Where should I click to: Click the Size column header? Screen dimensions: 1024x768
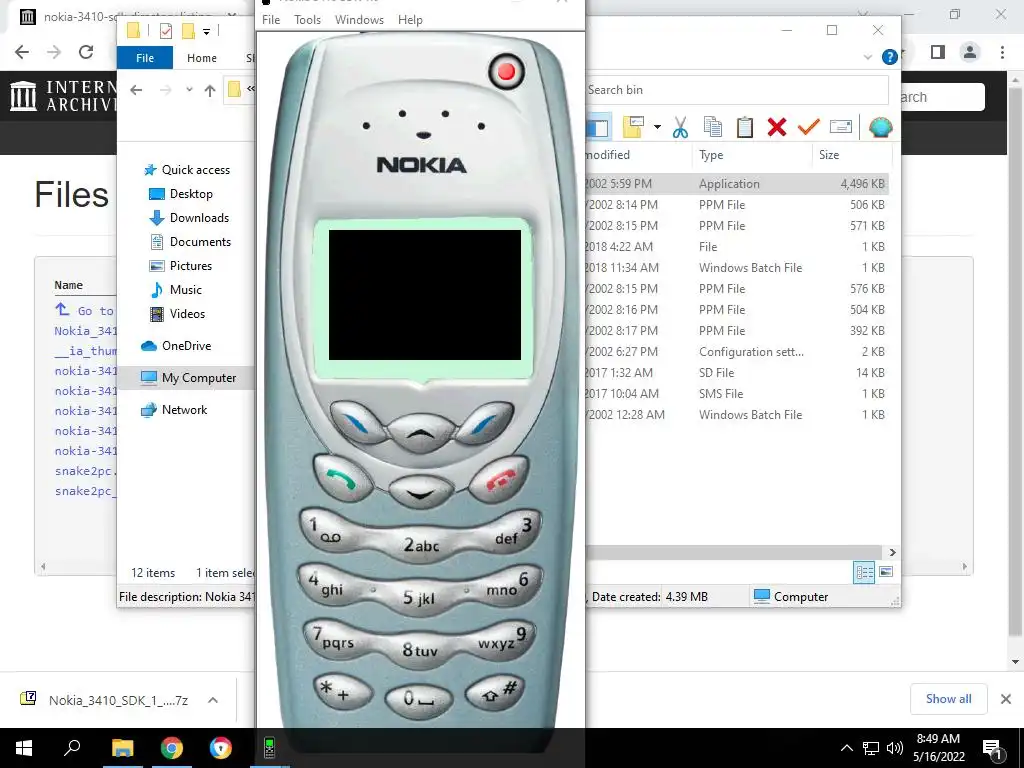[x=829, y=155]
